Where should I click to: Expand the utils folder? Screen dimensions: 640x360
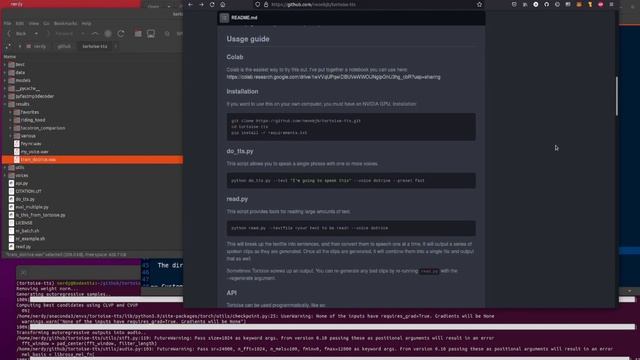(x=5, y=168)
